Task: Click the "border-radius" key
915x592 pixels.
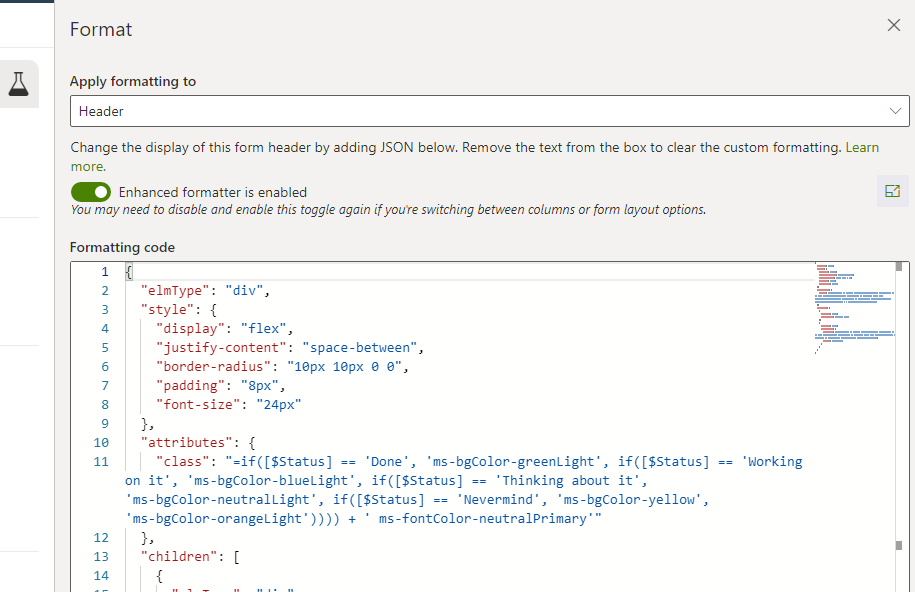Action: tap(214, 367)
